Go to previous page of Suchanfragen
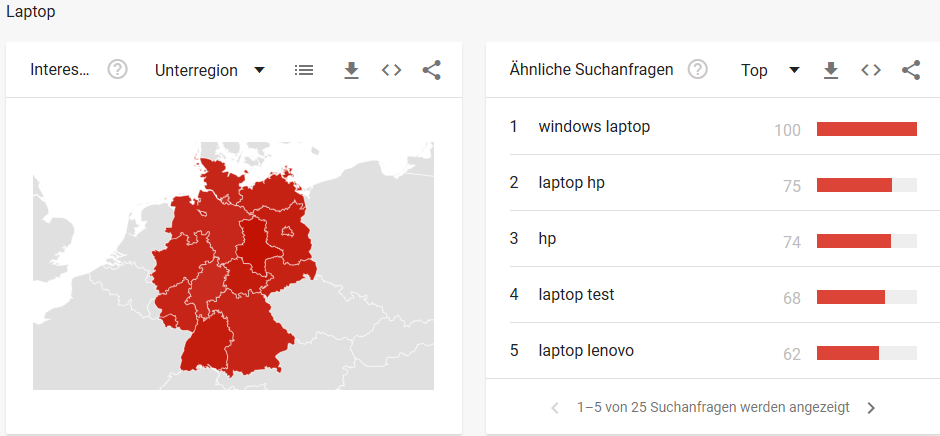940x436 pixels. tap(555, 408)
